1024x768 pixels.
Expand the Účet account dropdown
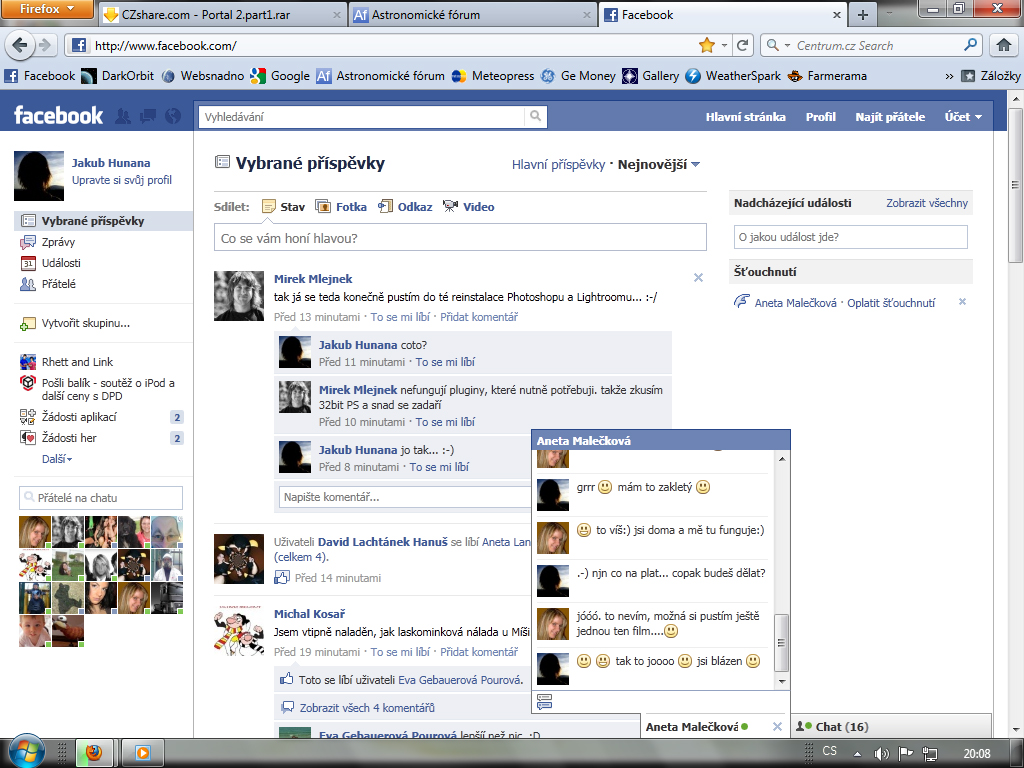tap(963, 117)
